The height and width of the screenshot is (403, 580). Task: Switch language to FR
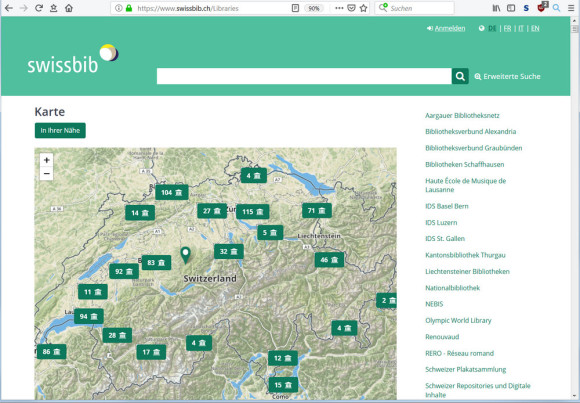(508, 28)
